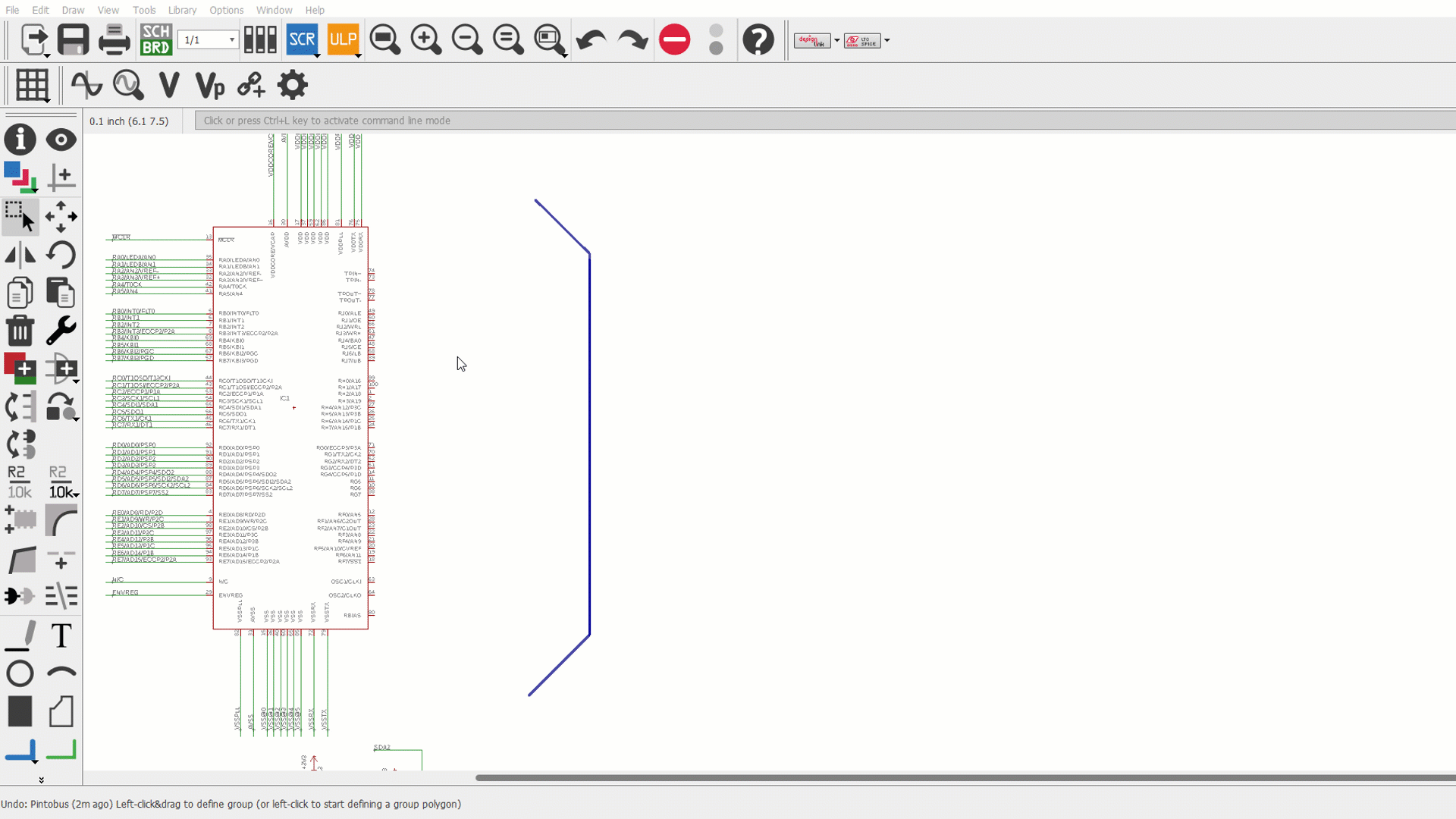Select zoom area tool

point(549,39)
